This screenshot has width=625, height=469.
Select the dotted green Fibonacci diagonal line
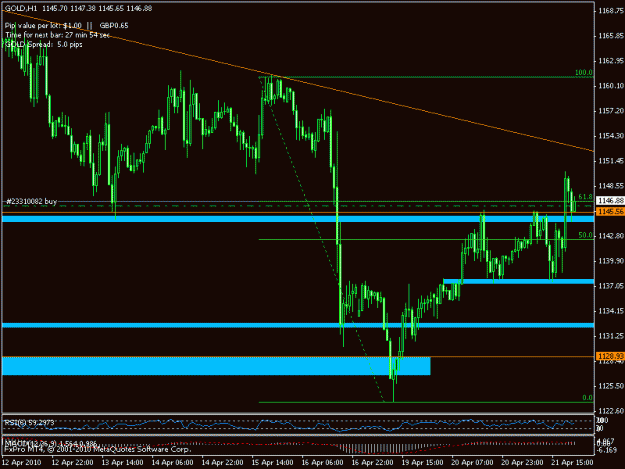tap(321, 239)
